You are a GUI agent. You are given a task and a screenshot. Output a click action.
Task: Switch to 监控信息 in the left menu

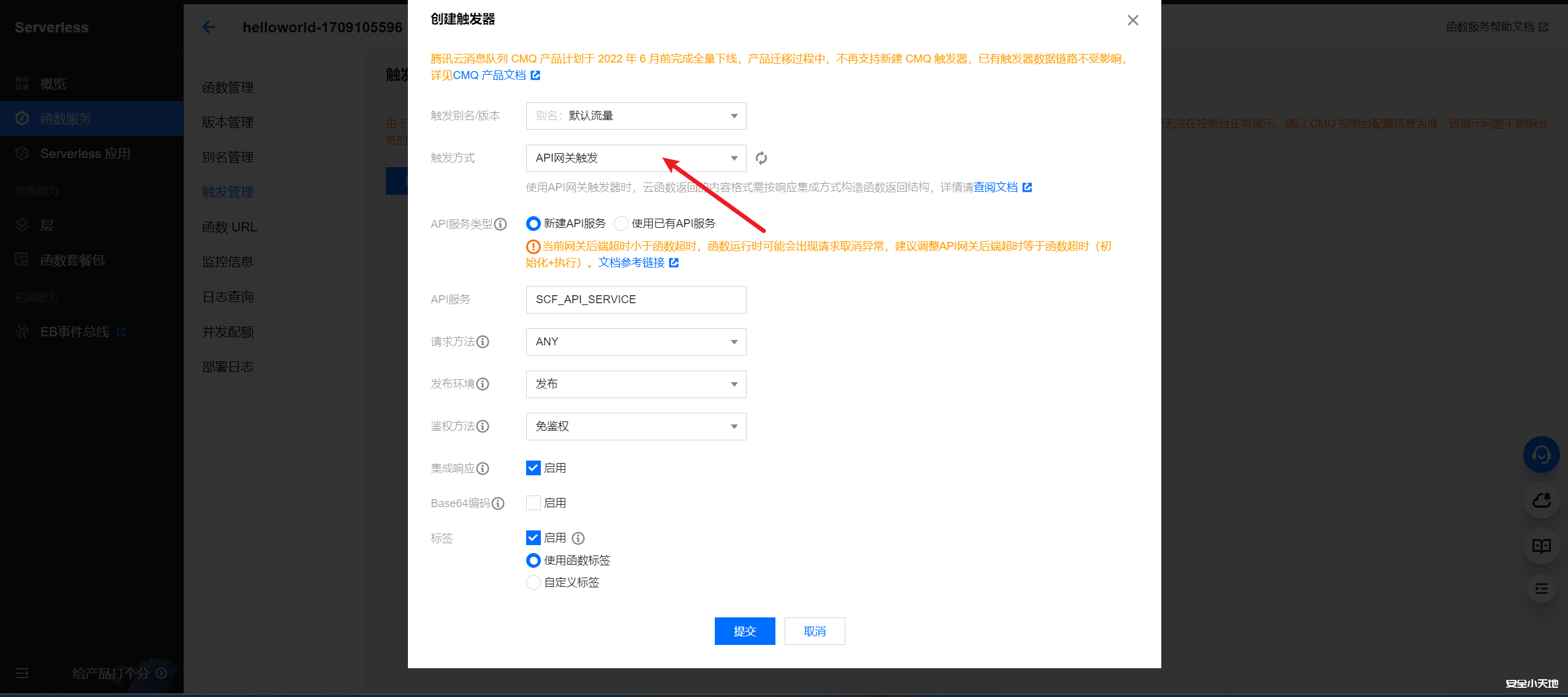227,261
